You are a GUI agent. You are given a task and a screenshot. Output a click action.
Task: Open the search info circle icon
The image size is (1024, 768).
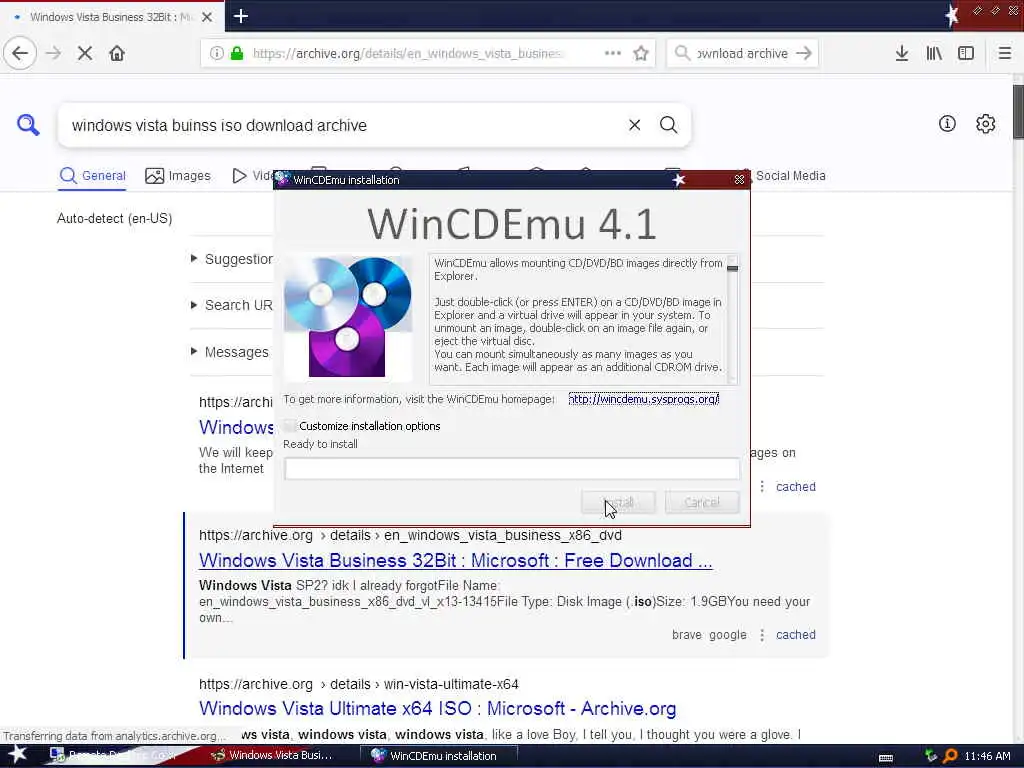947,123
